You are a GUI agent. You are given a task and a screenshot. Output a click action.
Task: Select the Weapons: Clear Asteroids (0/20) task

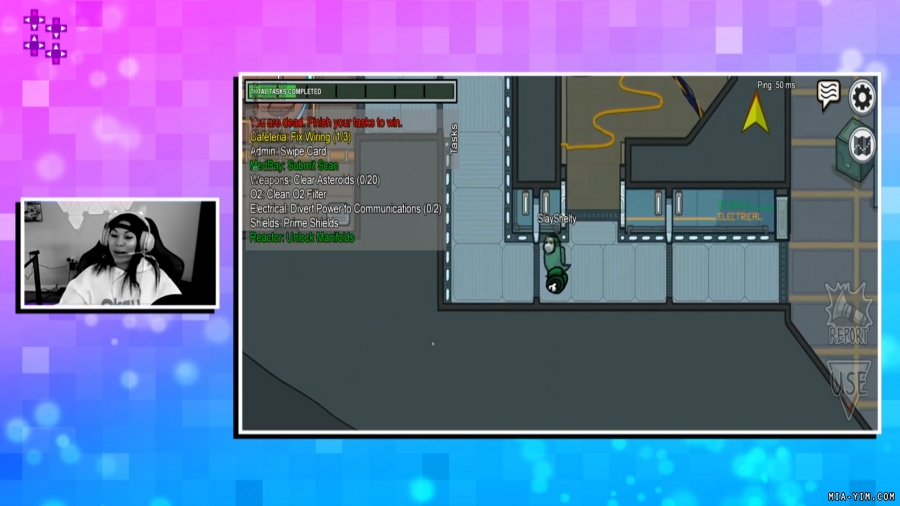[315, 180]
